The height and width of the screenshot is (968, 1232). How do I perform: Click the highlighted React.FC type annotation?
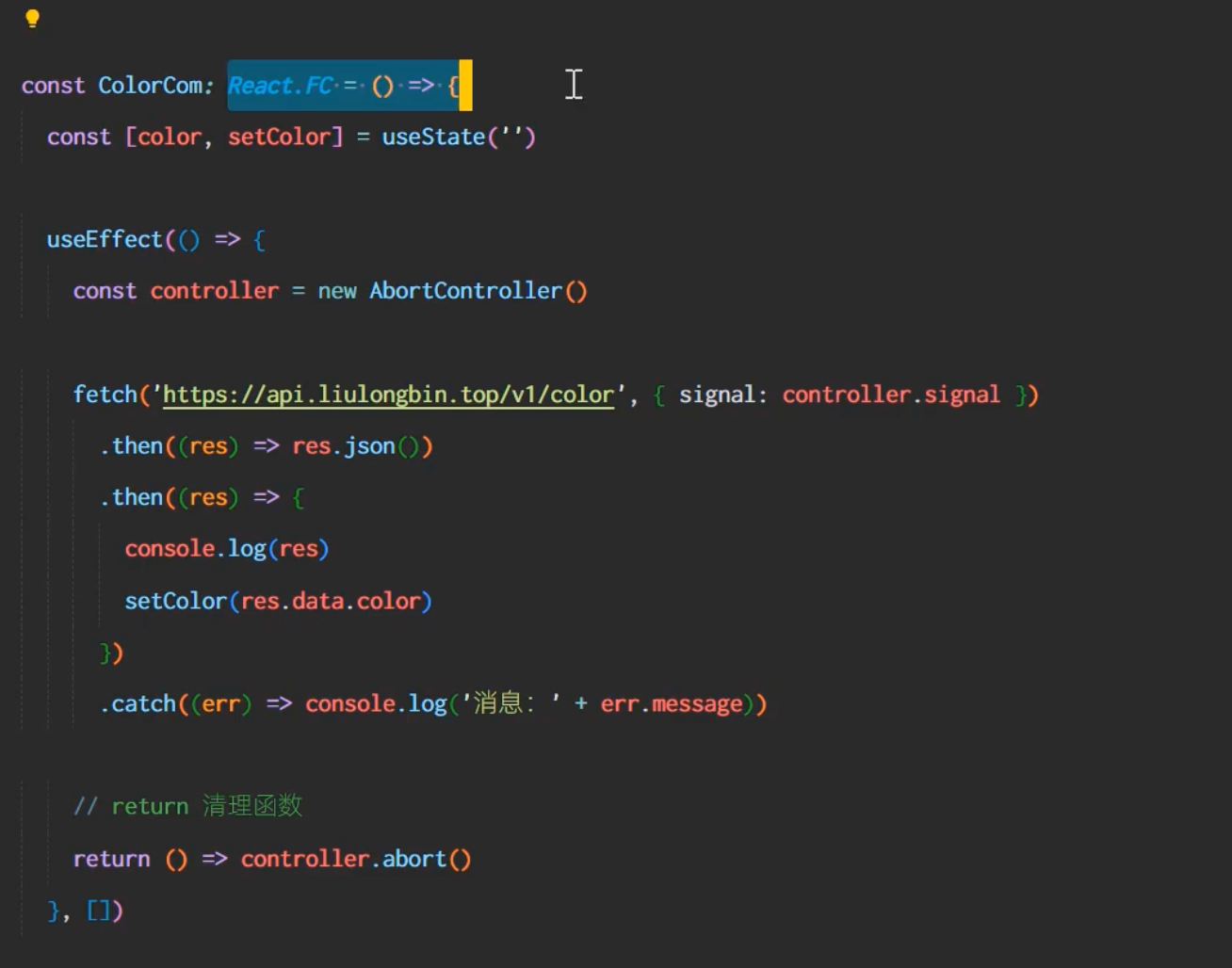(x=280, y=86)
